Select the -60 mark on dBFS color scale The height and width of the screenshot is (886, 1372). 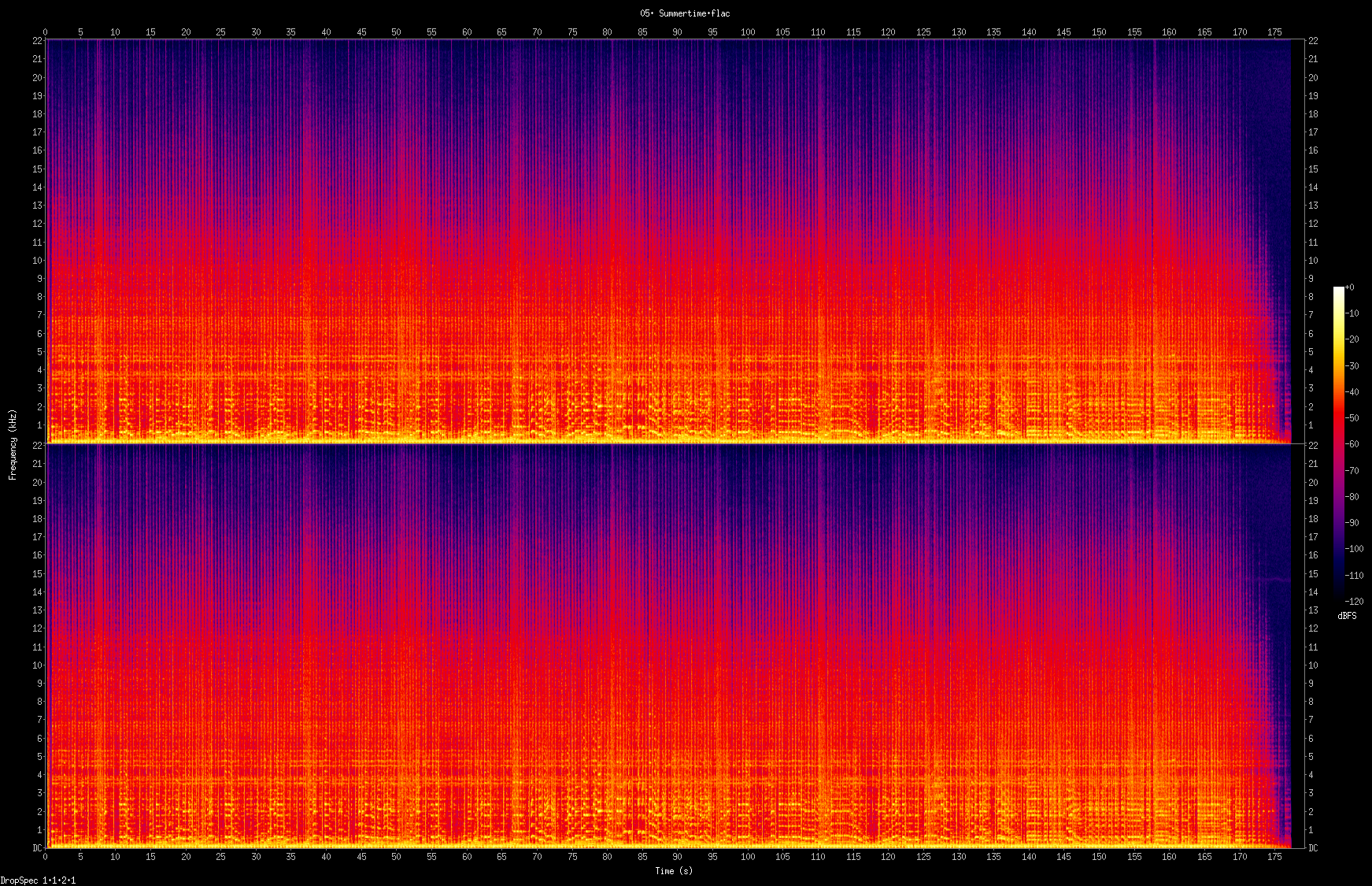(x=1352, y=444)
